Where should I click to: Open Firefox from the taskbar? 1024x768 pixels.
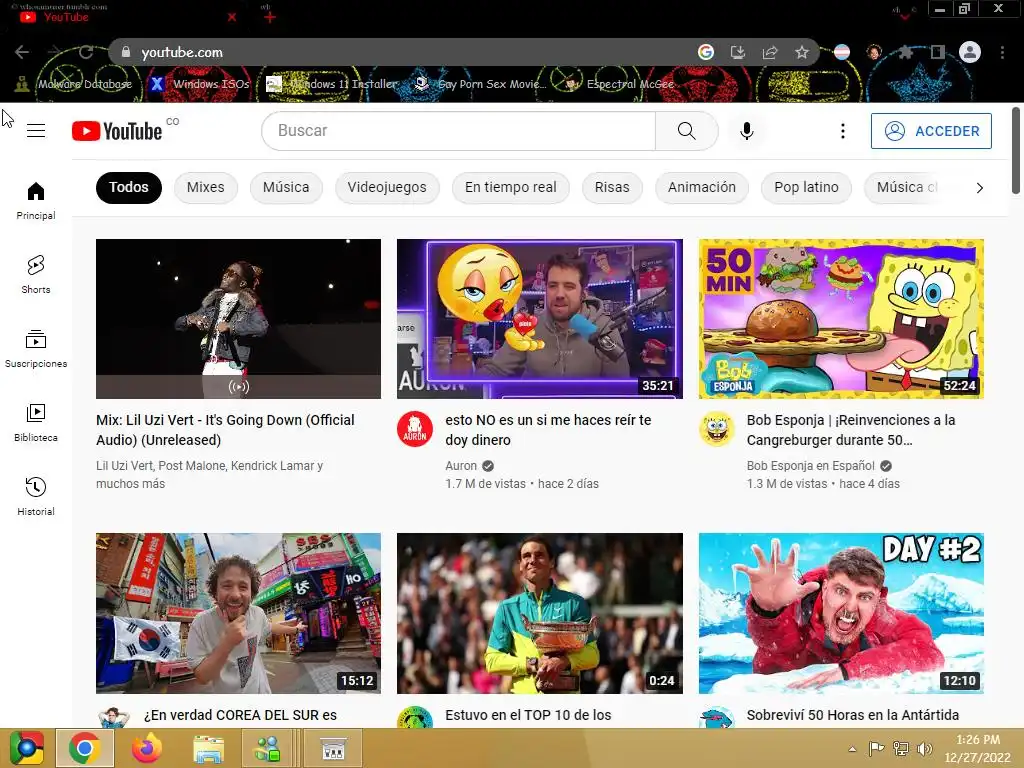click(x=147, y=748)
